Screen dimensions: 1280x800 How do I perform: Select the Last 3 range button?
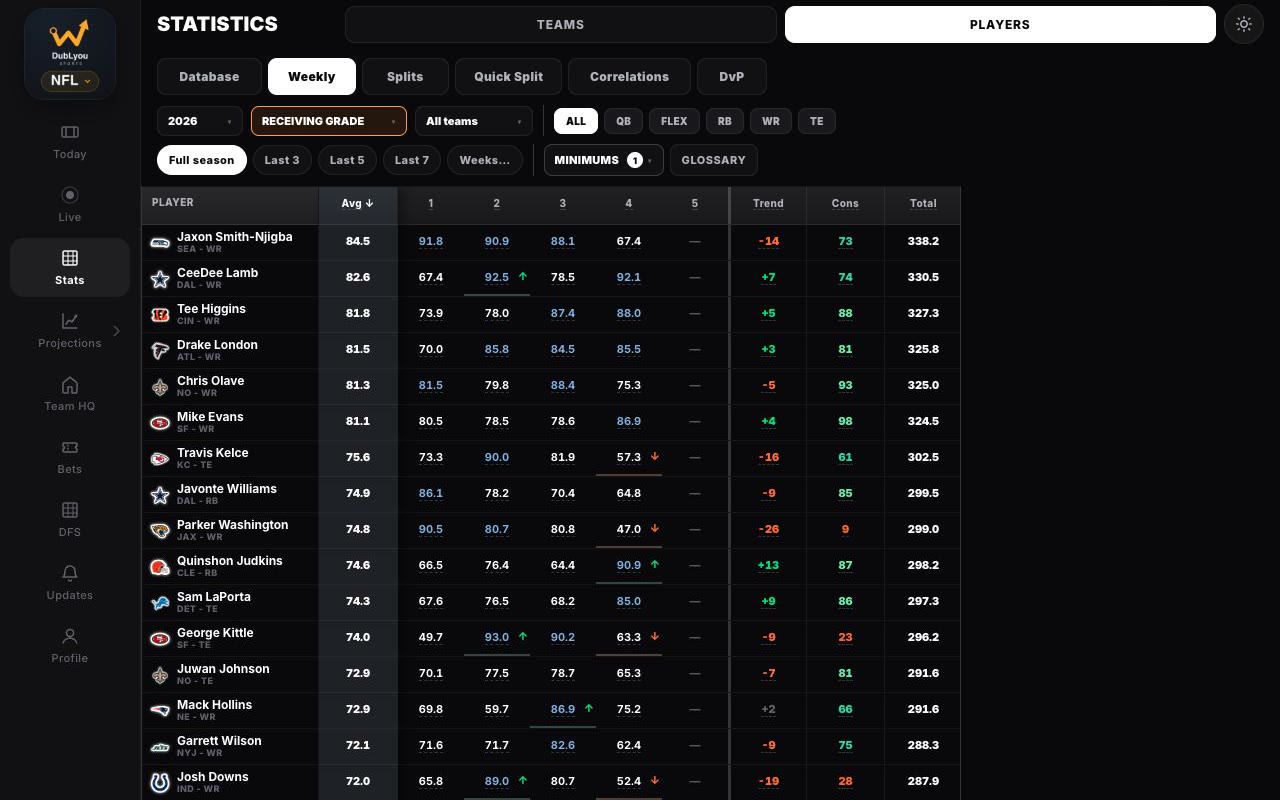[x=282, y=160]
